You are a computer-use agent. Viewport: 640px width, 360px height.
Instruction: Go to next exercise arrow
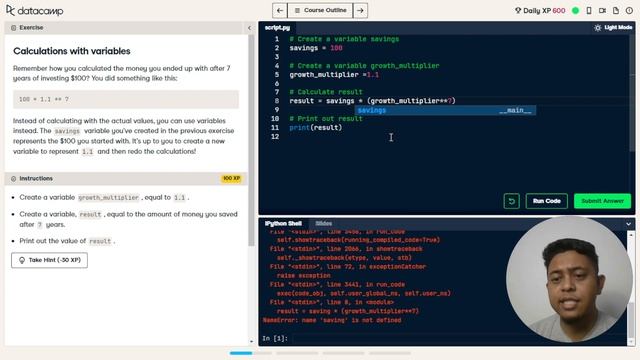pos(360,10)
